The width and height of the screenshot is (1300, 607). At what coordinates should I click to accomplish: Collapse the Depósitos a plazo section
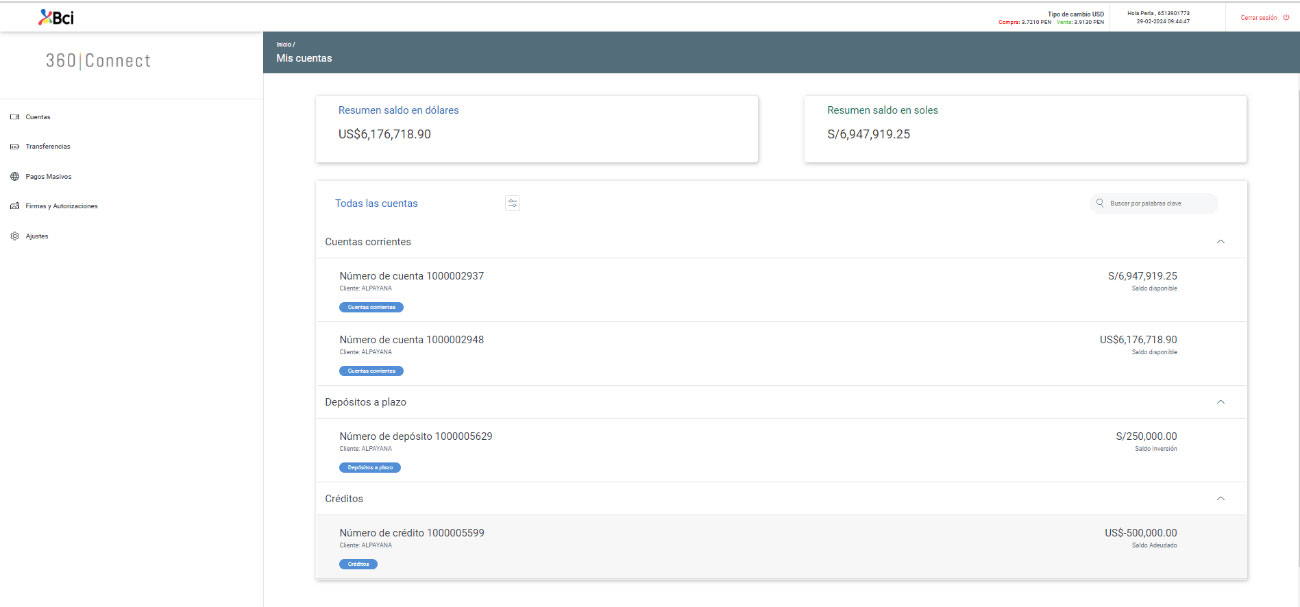point(1220,402)
